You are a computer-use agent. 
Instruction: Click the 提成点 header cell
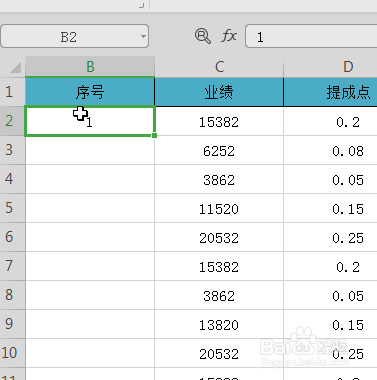click(x=330, y=92)
